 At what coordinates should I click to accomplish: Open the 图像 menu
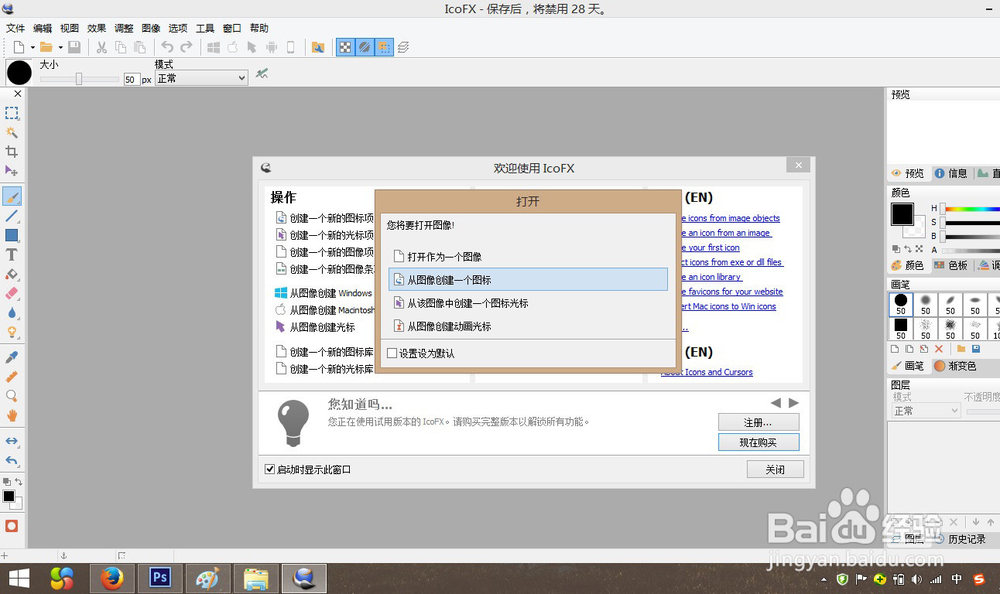[x=151, y=28]
